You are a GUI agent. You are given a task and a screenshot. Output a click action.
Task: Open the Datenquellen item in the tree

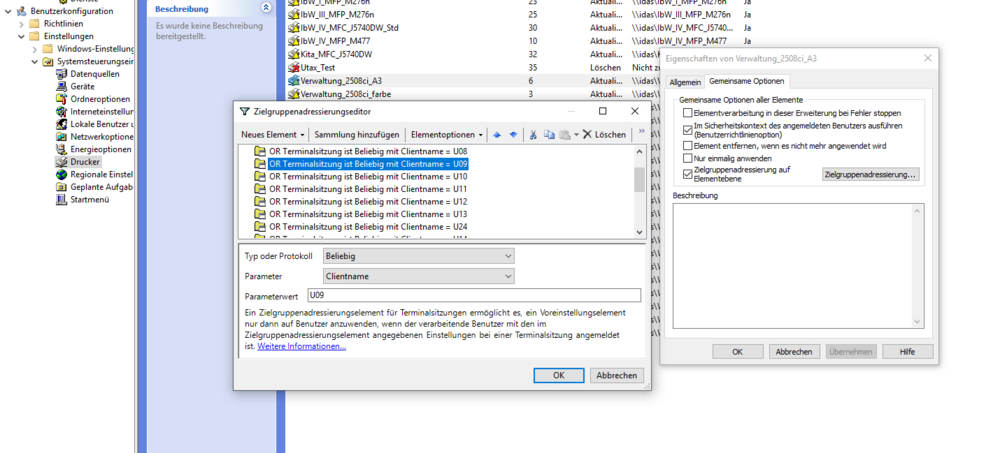tap(94, 74)
